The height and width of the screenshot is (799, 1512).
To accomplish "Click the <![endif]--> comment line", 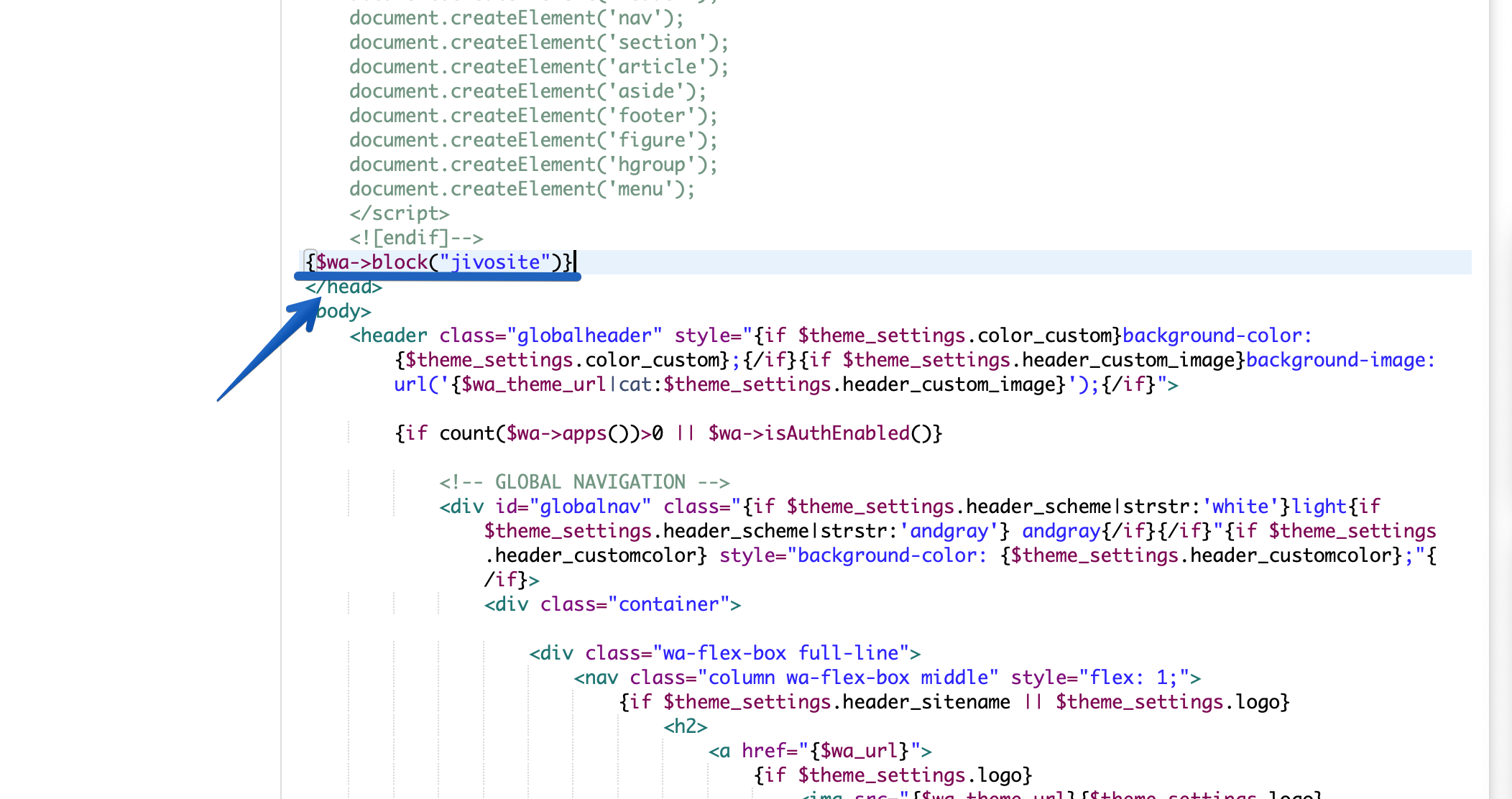I will tap(416, 238).
